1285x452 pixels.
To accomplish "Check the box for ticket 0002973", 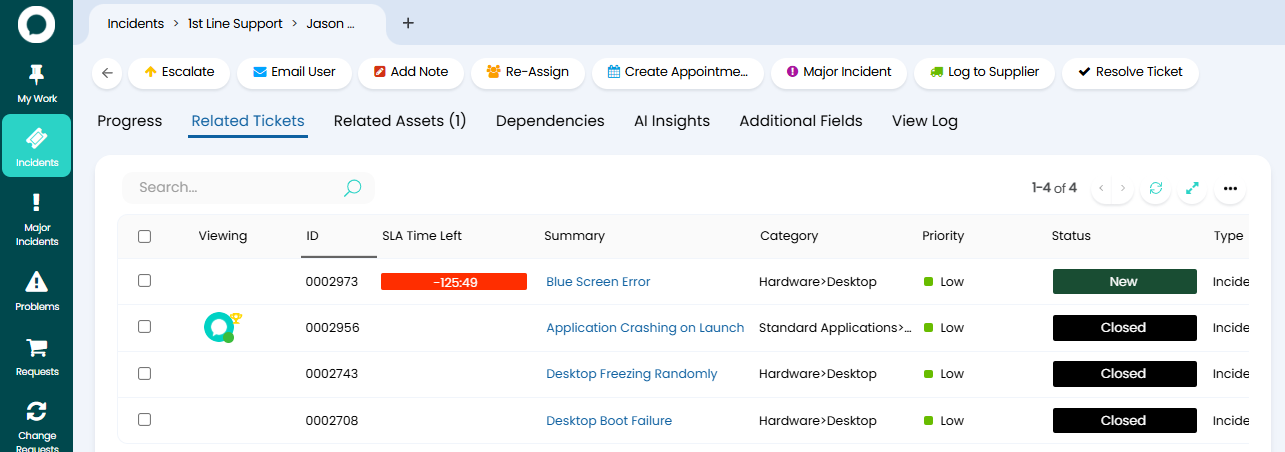I will [144, 281].
